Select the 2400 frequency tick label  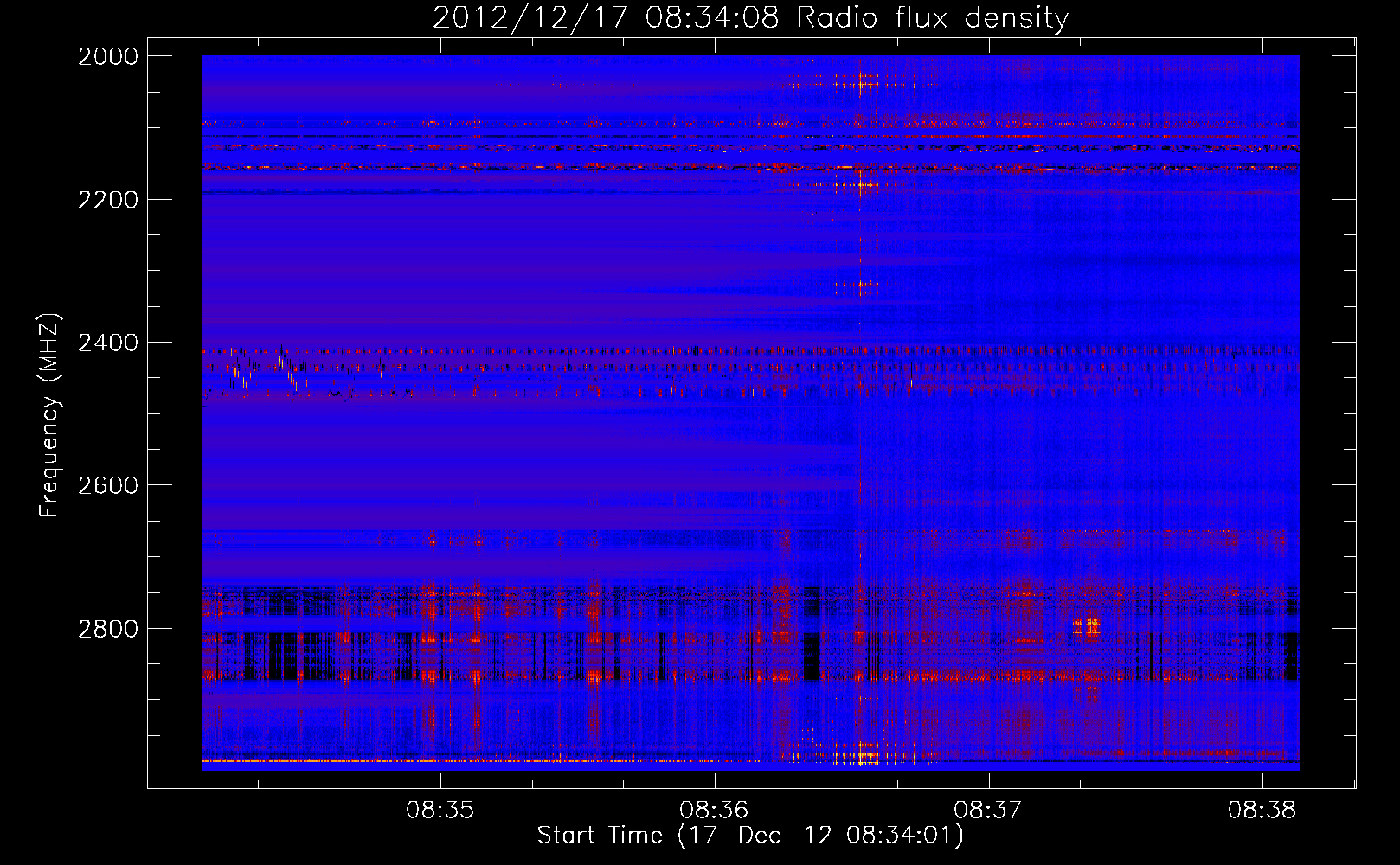click(x=108, y=343)
